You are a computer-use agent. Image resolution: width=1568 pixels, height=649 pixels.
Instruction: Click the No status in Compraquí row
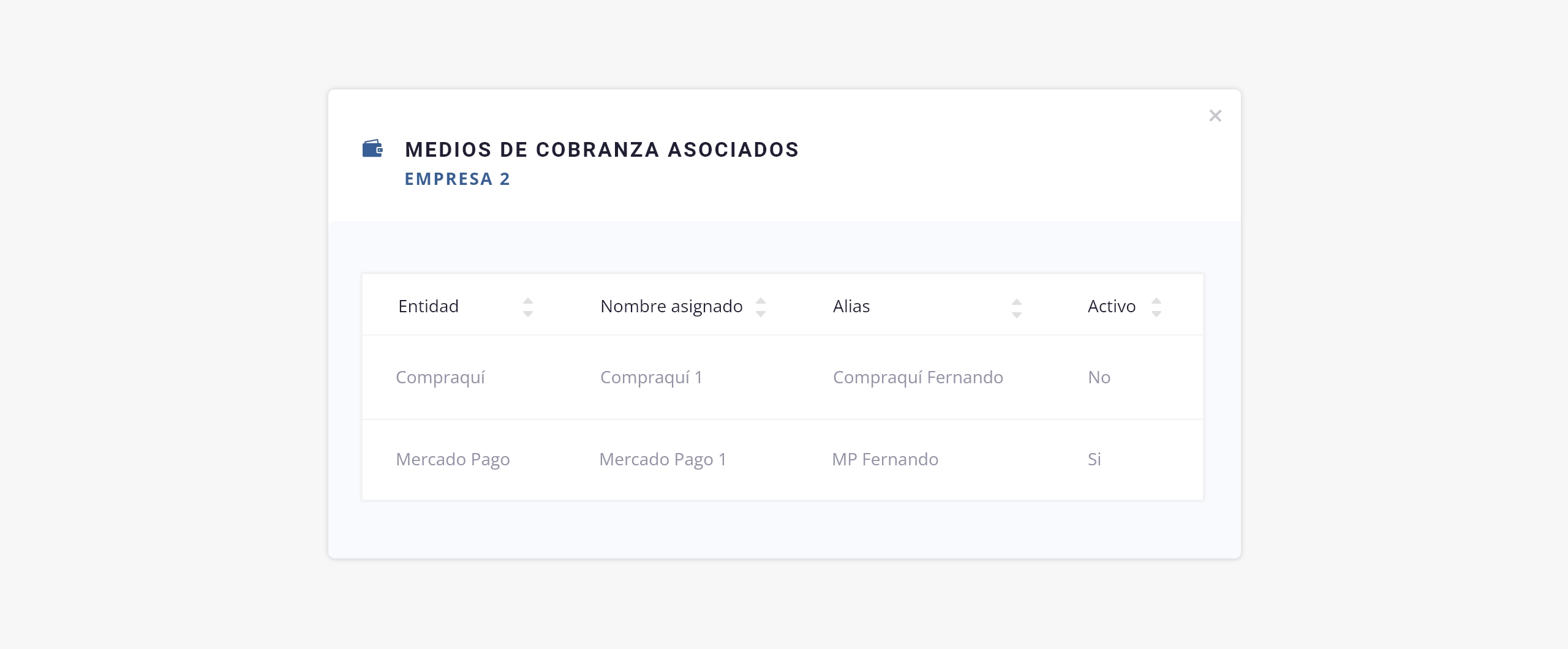tap(1099, 377)
